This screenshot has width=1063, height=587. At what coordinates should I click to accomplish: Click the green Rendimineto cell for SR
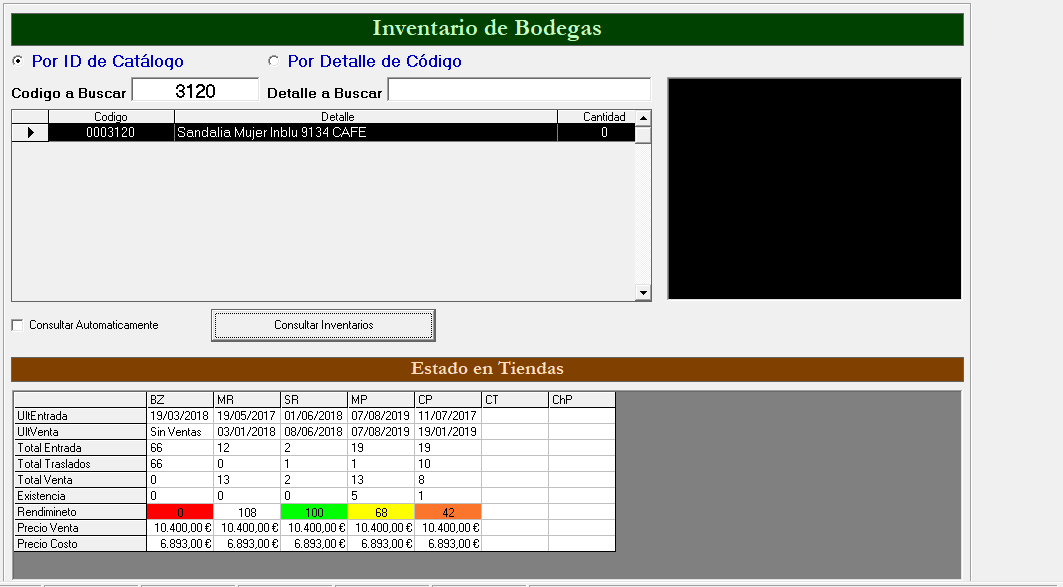tap(314, 512)
